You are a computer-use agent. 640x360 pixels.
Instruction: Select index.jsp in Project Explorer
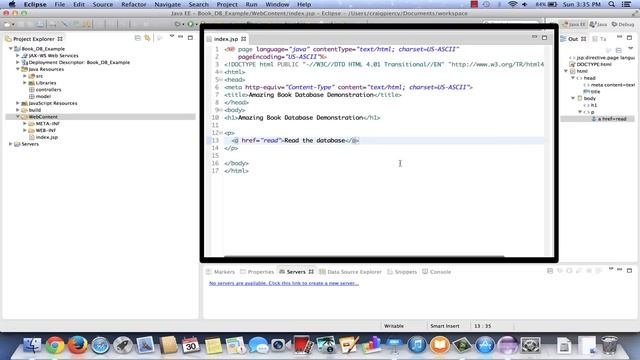point(47,137)
